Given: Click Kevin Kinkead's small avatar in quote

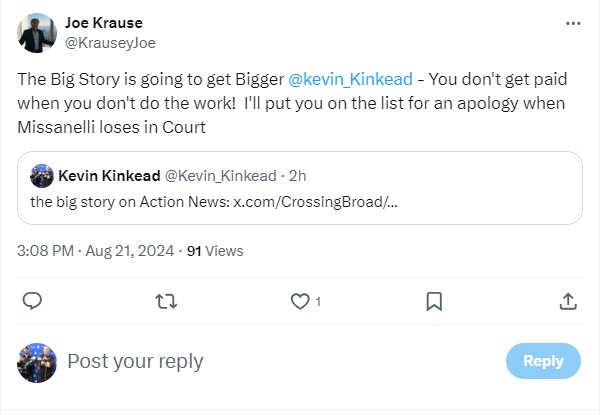Looking at the screenshot, I should (x=43, y=176).
